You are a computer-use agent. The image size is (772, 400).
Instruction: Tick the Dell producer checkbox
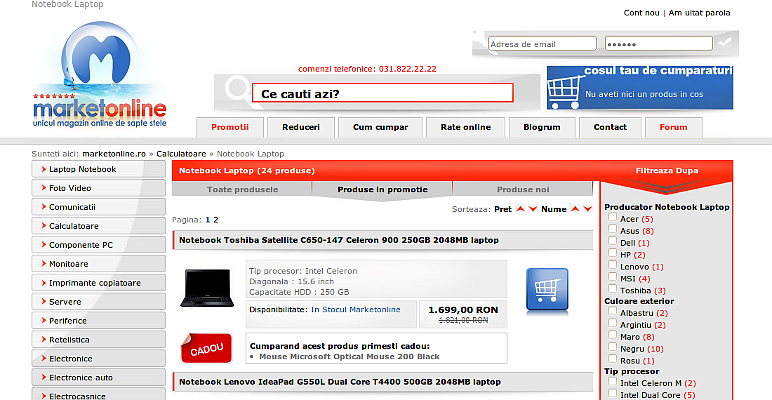[612, 241]
